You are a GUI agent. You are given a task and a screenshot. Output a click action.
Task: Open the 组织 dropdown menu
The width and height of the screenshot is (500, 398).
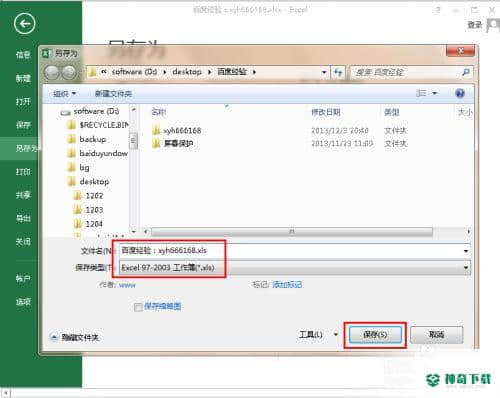[x=65, y=94]
